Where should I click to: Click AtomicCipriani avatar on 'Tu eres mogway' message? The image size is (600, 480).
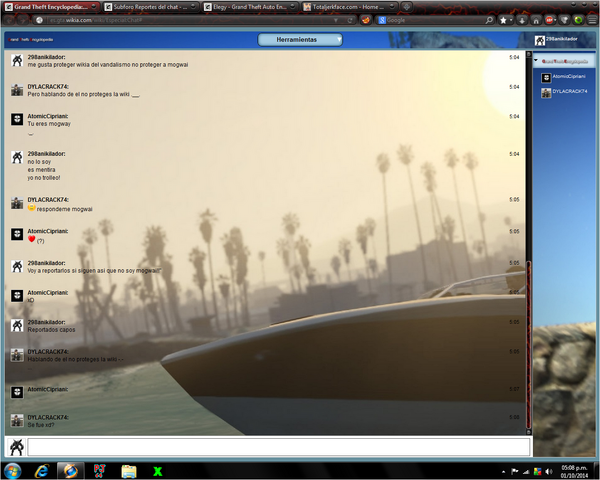(x=17, y=119)
